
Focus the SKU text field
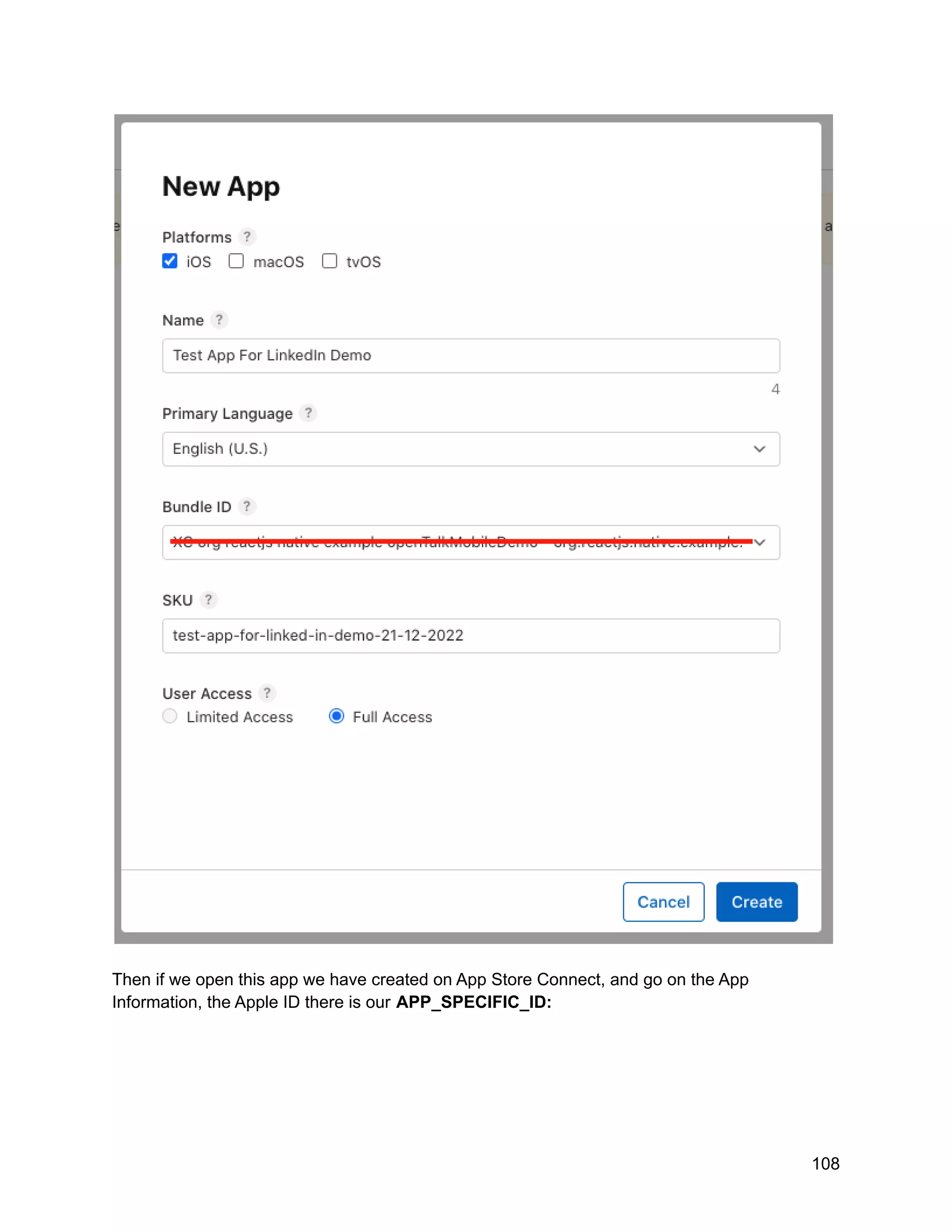[x=471, y=636]
